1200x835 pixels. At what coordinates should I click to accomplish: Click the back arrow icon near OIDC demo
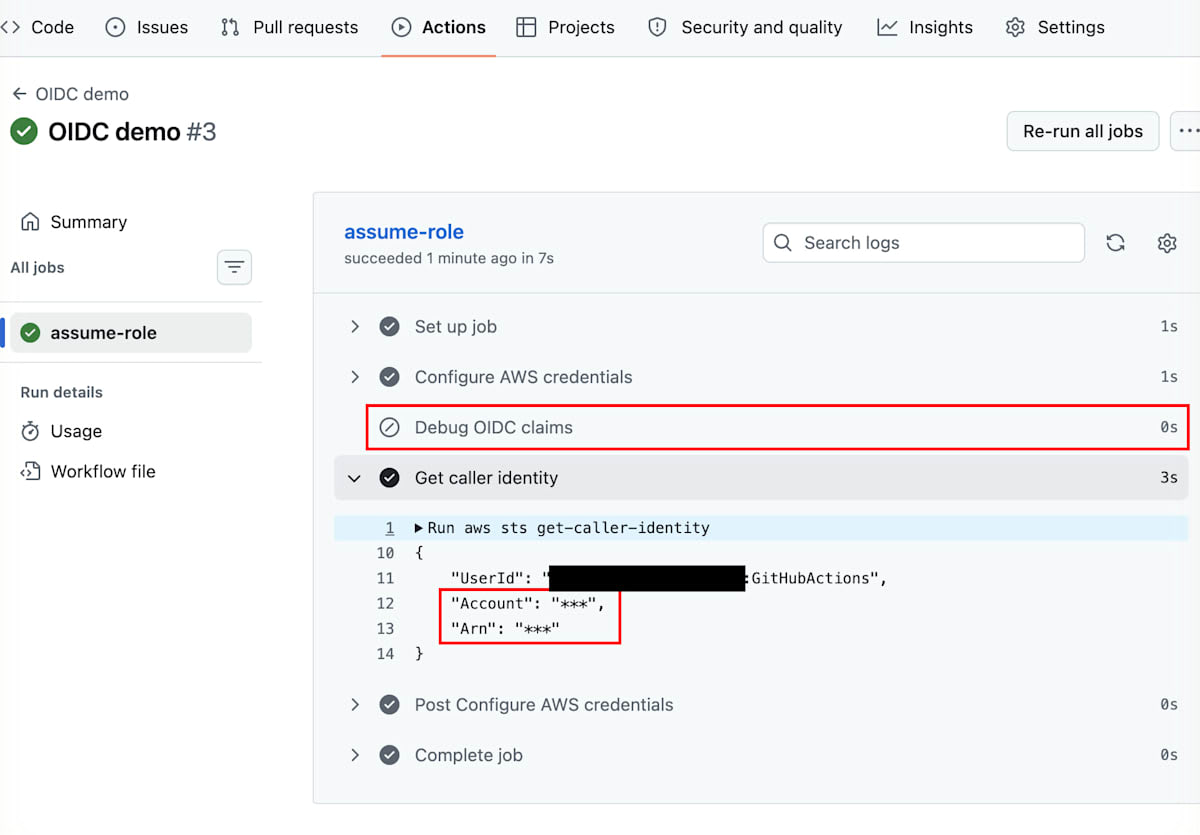(x=19, y=94)
